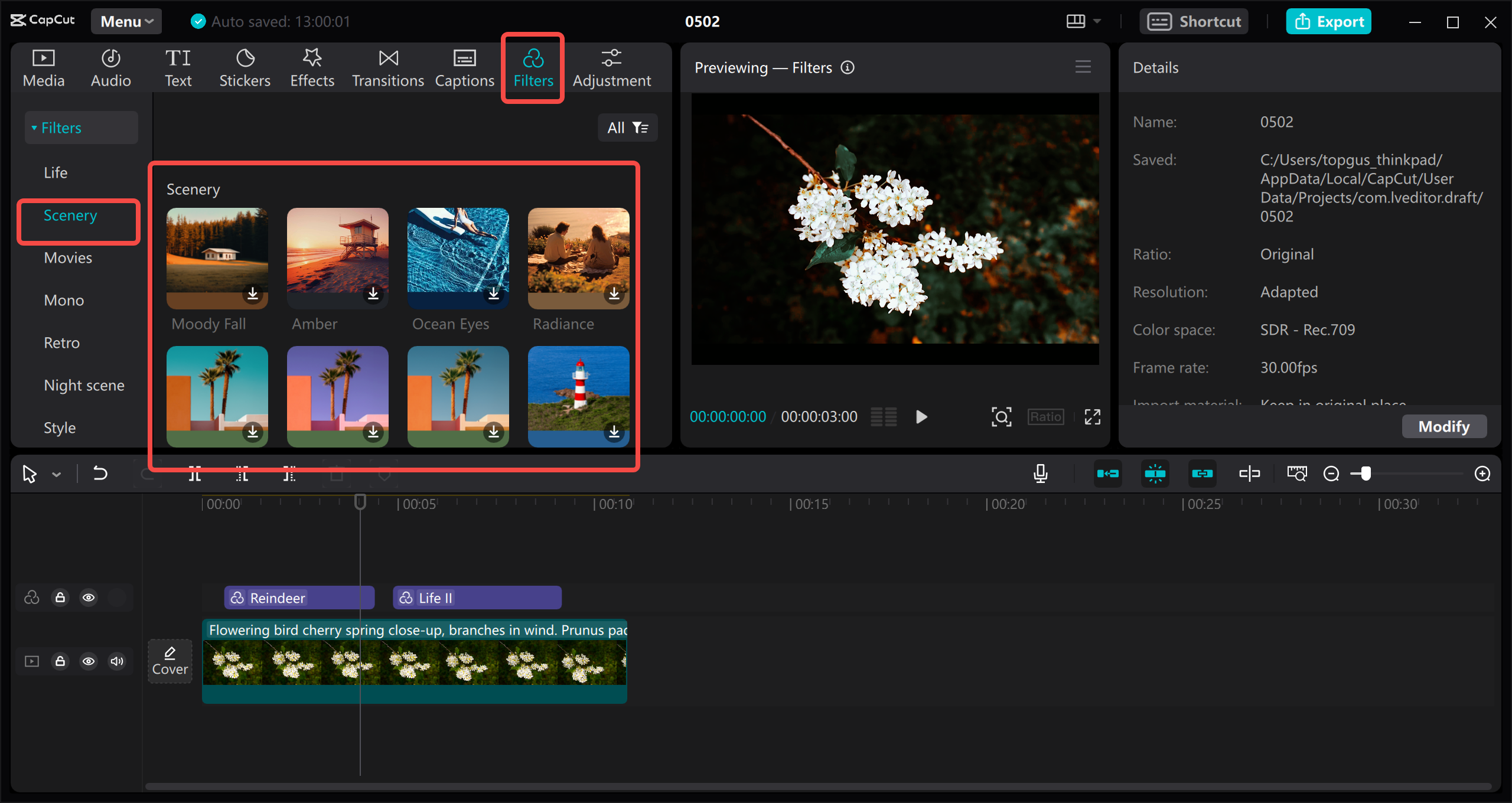This screenshot has width=1512, height=803.
Task: Switch to the Life filter category
Action: click(55, 173)
